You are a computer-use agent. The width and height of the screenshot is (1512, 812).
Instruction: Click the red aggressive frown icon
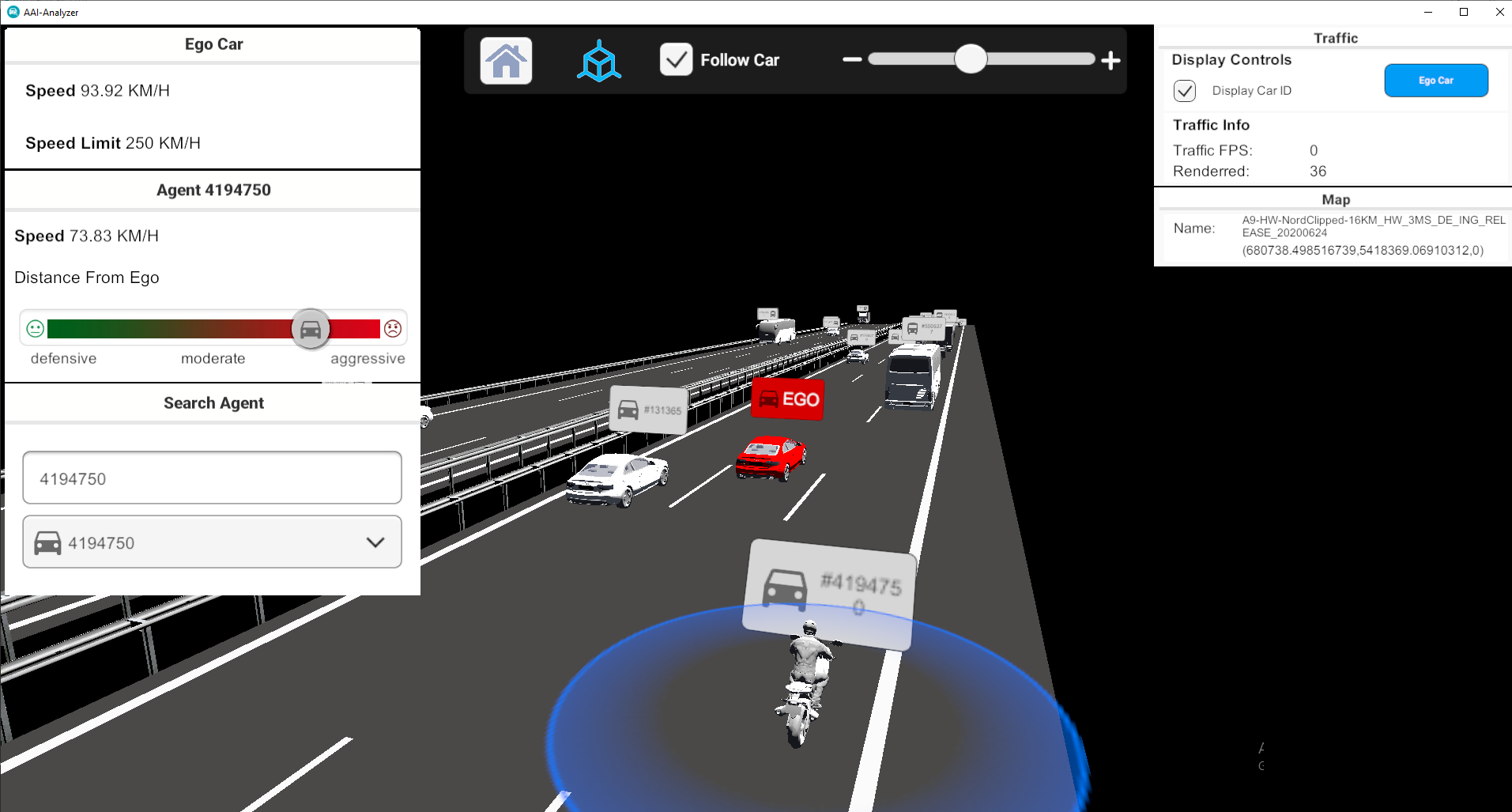(x=393, y=328)
